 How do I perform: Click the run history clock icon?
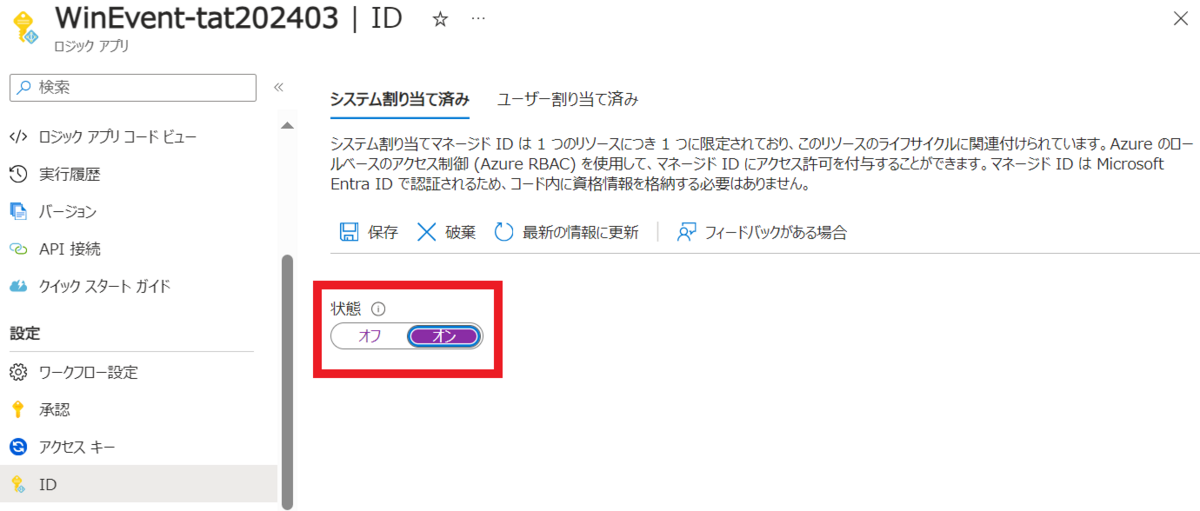[17, 175]
